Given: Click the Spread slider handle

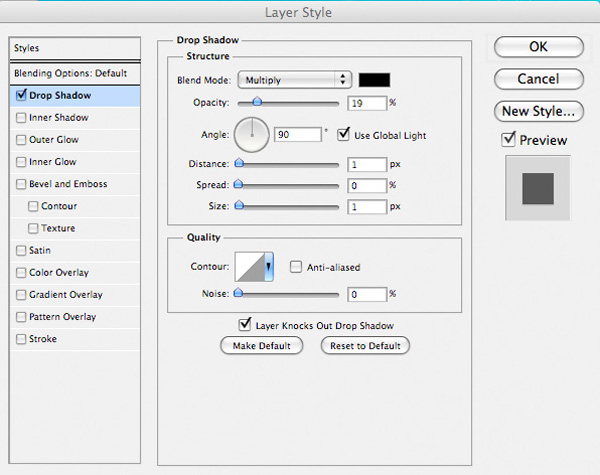Looking at the screenshot, I should pyautogui.click(x=238, y=184).
